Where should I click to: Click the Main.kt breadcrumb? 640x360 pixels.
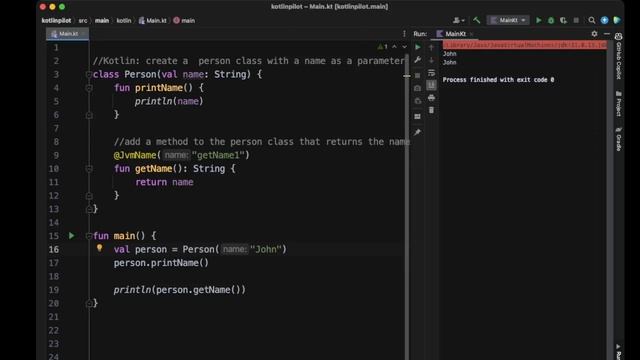(x=153, y=20)
